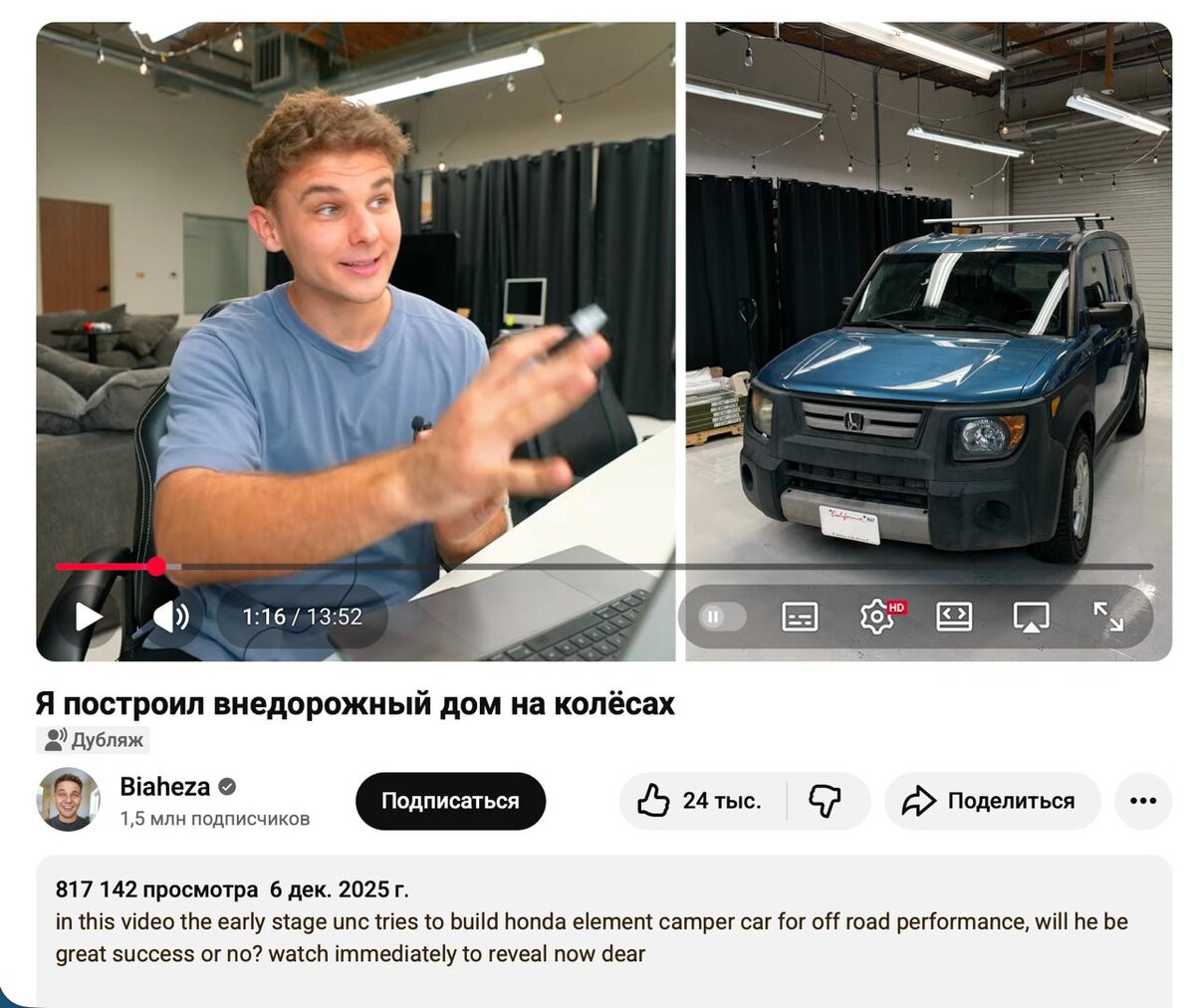The width and height of the screenshot is (1195, 1008).
Task: Toggle the autoplay switch in the player controls
Action: [x=722, y=618]
